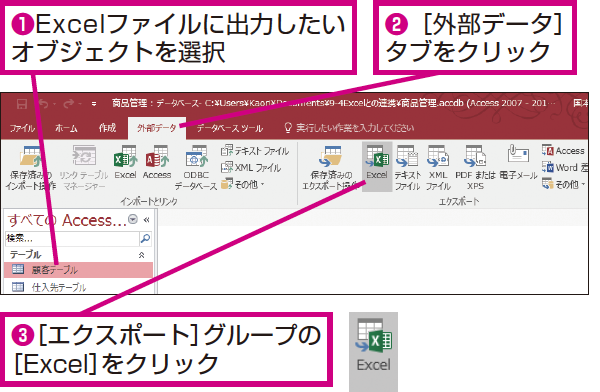Collapse the テーブル group
This screenshot has width=600, height=392.
point(141,255)
